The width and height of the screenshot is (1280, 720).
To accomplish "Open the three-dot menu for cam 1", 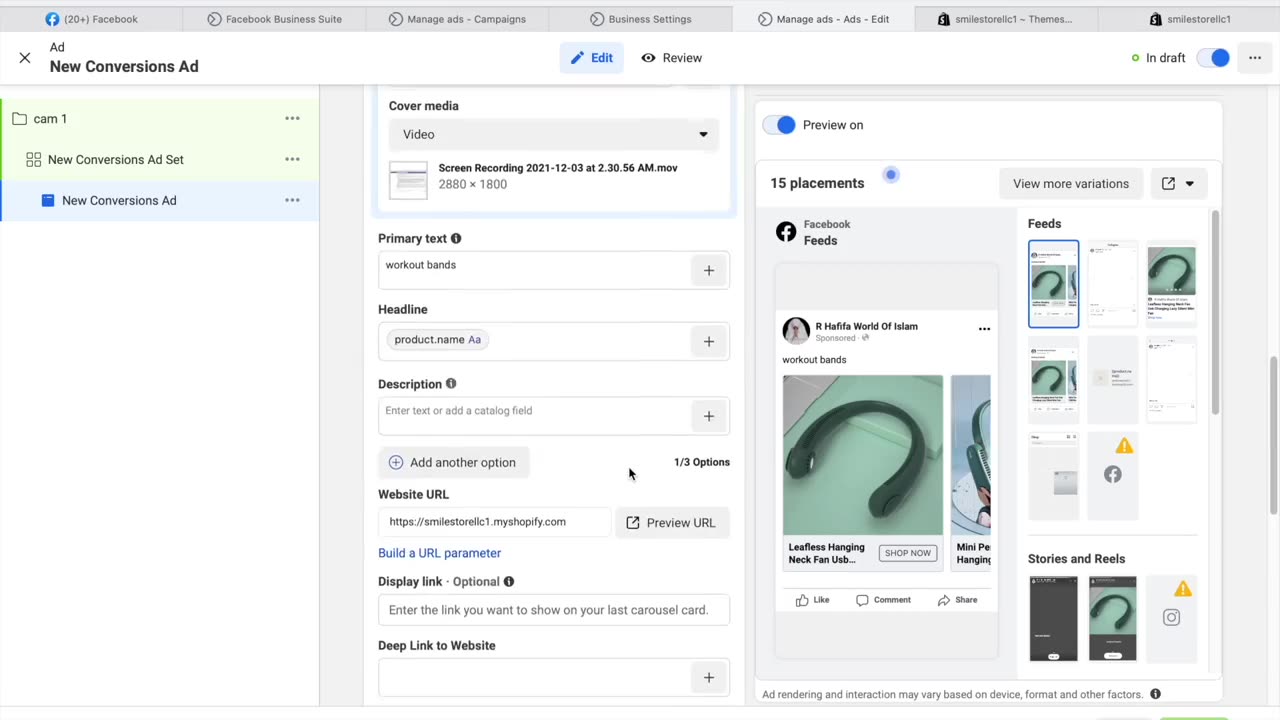I will point(292,118).
